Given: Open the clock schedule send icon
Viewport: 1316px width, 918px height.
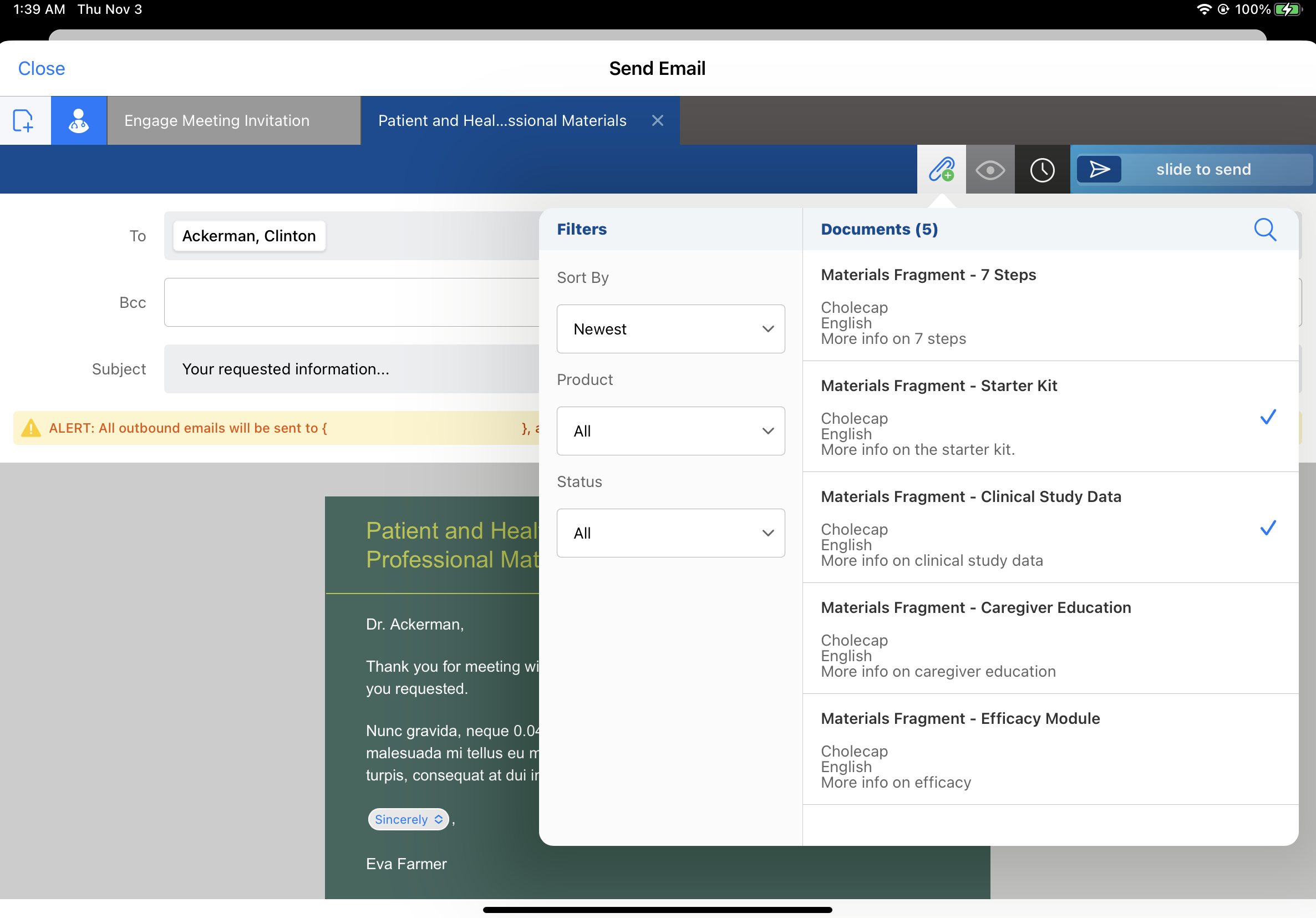Looking at the screenshot, I should click(1041, 170).
